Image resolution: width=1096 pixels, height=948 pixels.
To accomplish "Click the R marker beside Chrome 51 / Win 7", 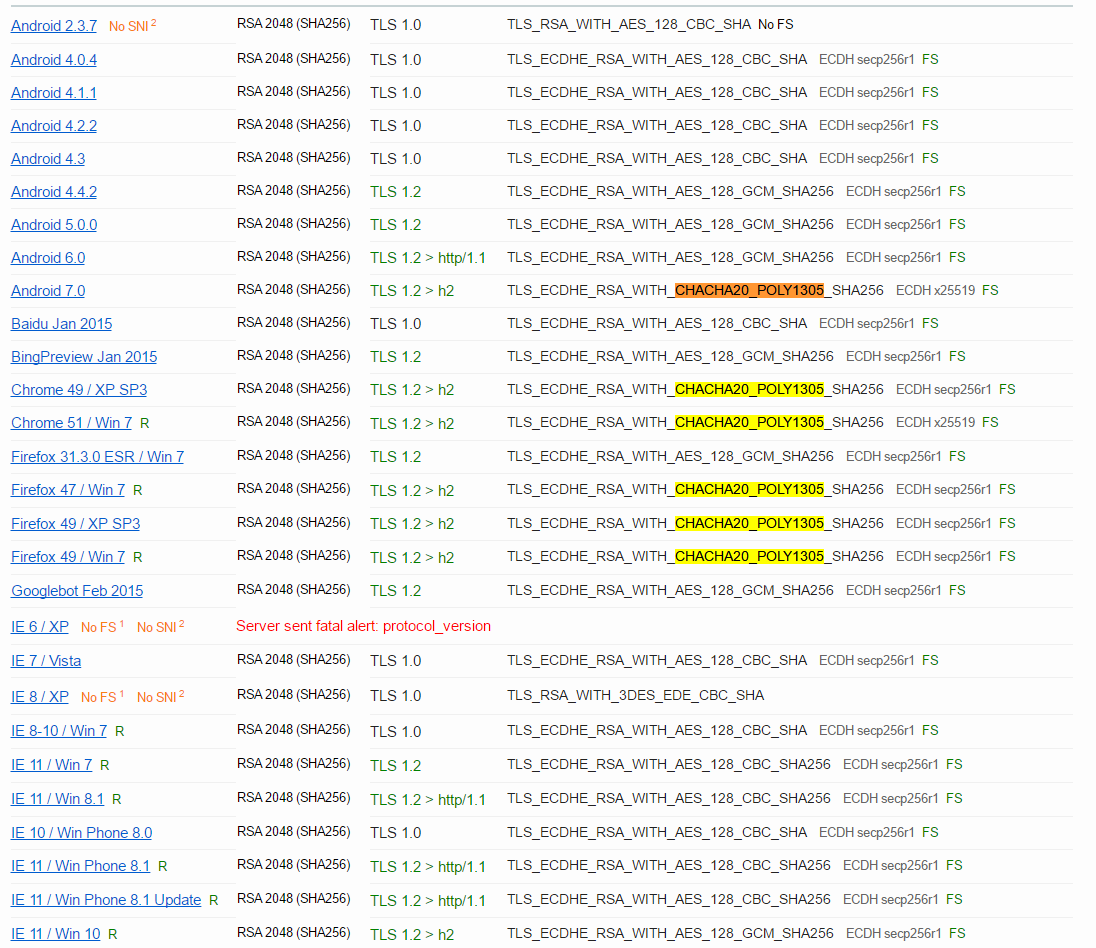I will (x=145, y=424).
